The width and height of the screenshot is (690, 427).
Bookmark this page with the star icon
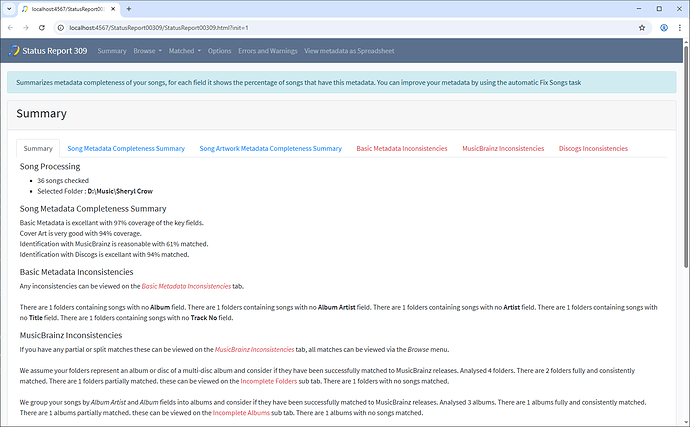[x=642, y=28]
